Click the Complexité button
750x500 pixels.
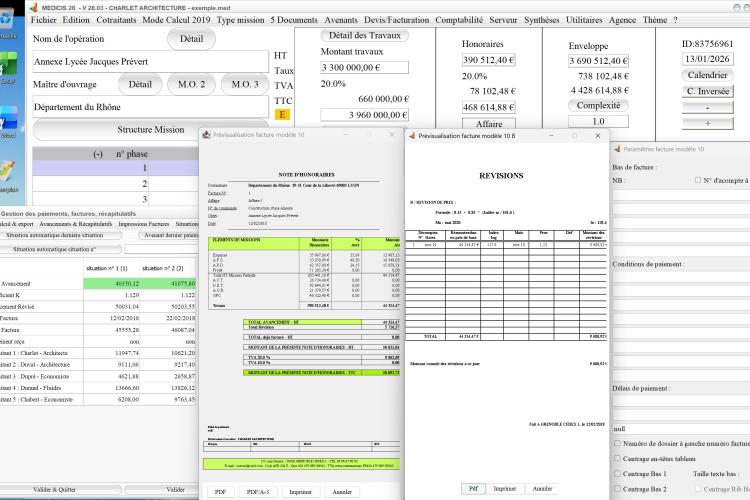(x=598, y=105)
